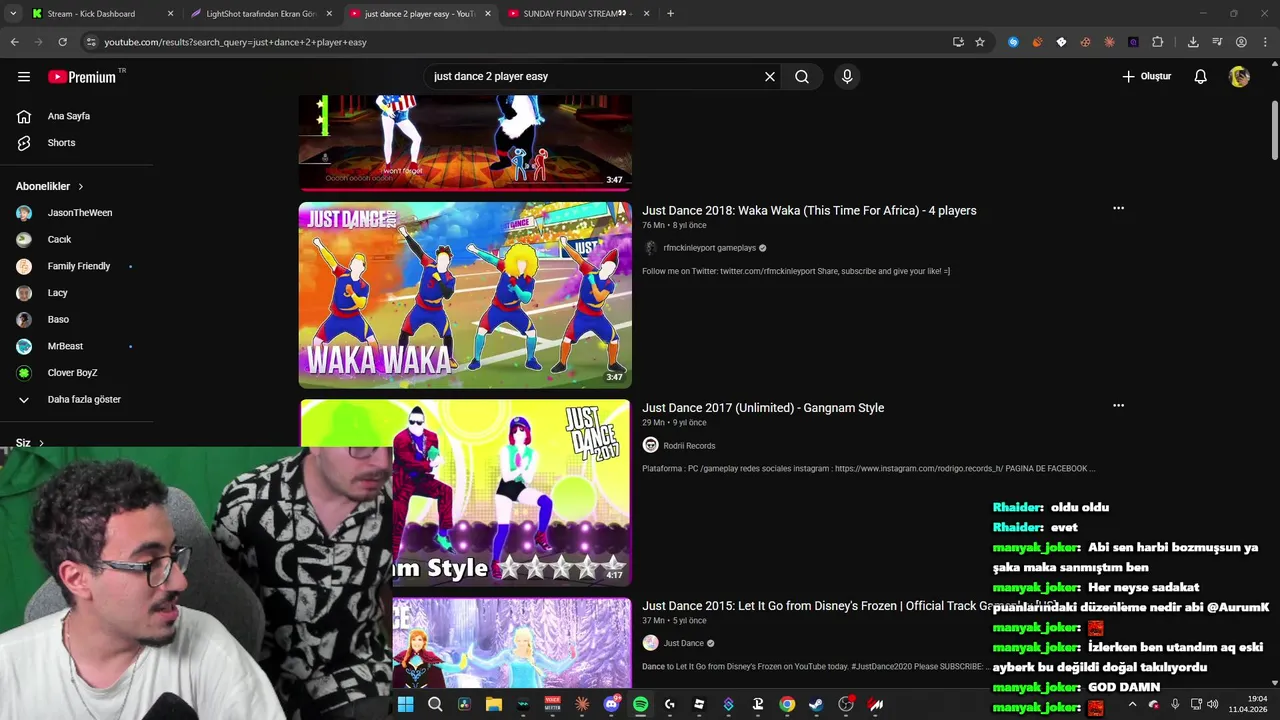This screenshot has width=1280, height=720.
Task: Expand the Abonelikler section
Action: (x=50, y=186)
